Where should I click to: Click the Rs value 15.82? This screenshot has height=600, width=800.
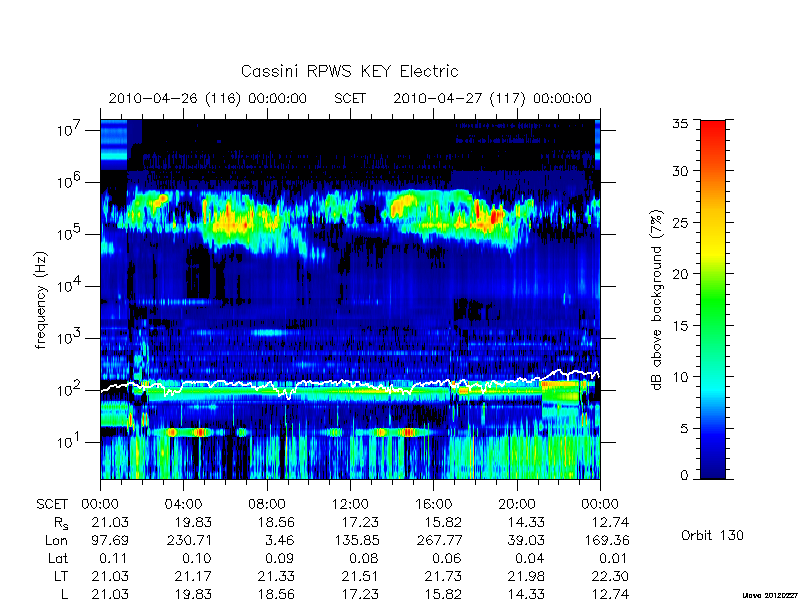coord(443,522)
